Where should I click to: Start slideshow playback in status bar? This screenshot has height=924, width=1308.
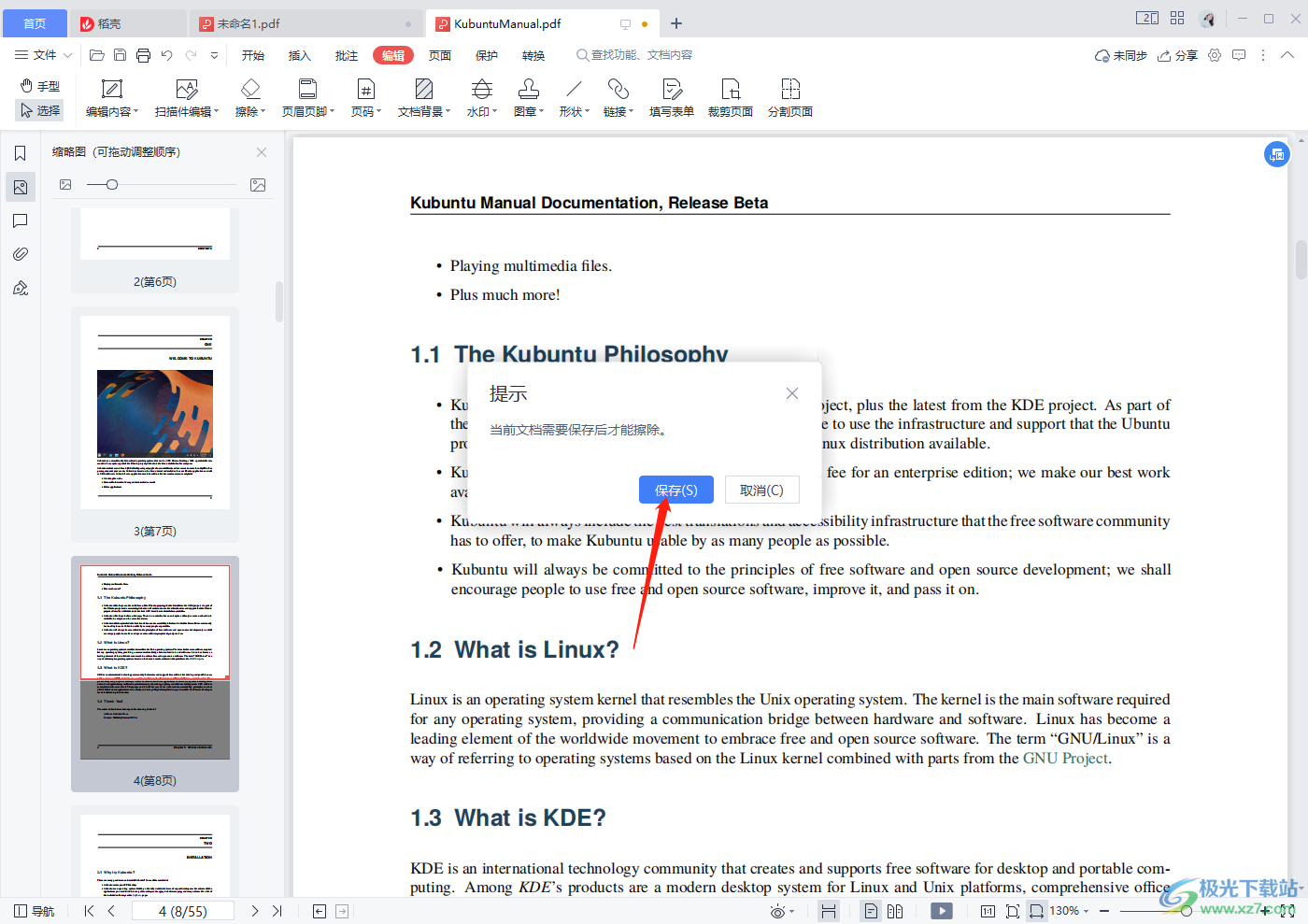click(942, 911)
